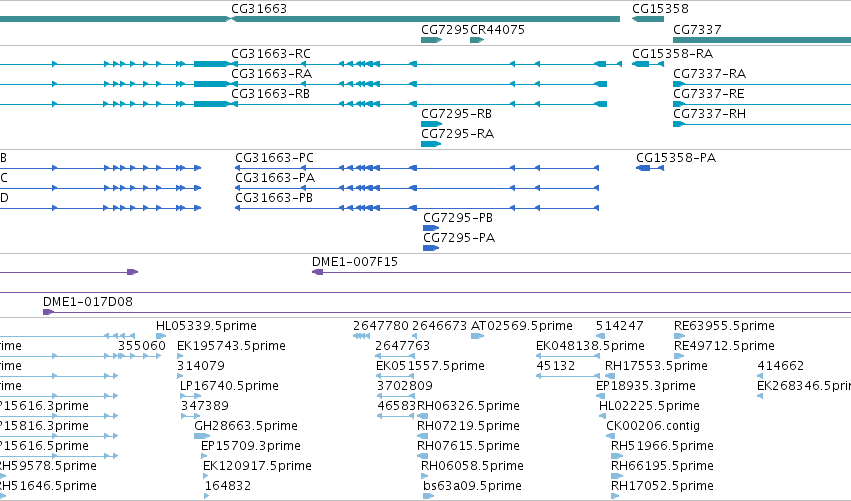851x501 pixels.
Task: Select transcript CG31663-RB
Action: click(270, 94)
